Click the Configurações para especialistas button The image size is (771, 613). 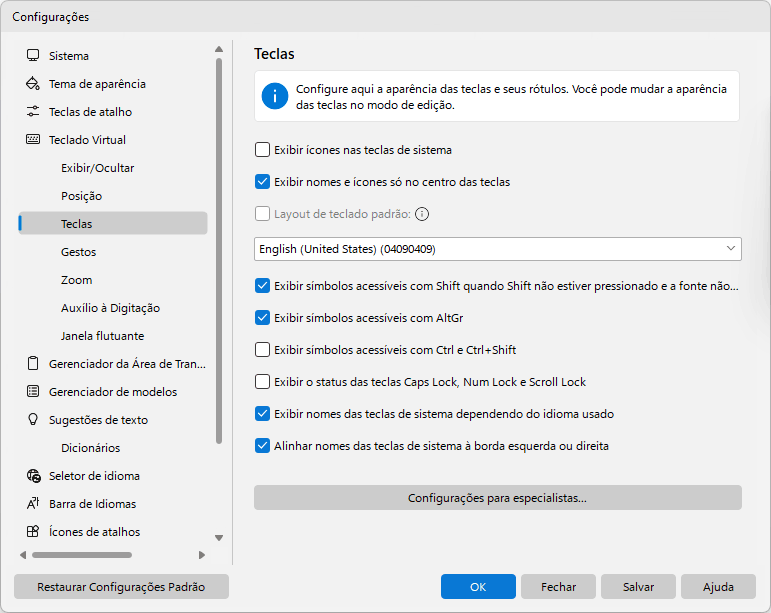[x=498, y=497]
